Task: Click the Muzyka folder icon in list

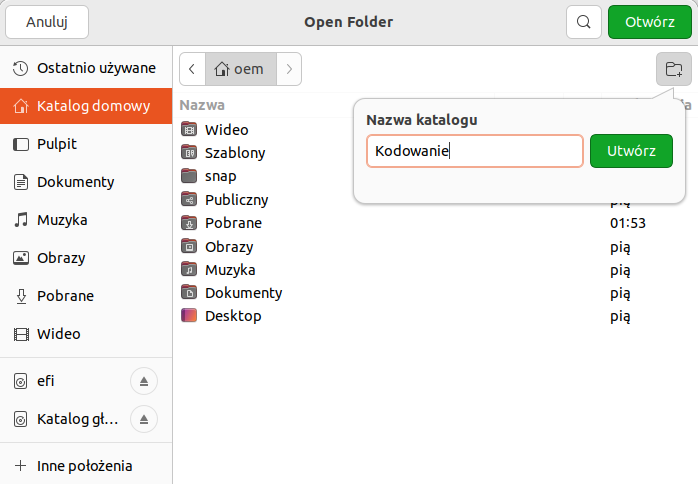Action: [x=189, y=269]
